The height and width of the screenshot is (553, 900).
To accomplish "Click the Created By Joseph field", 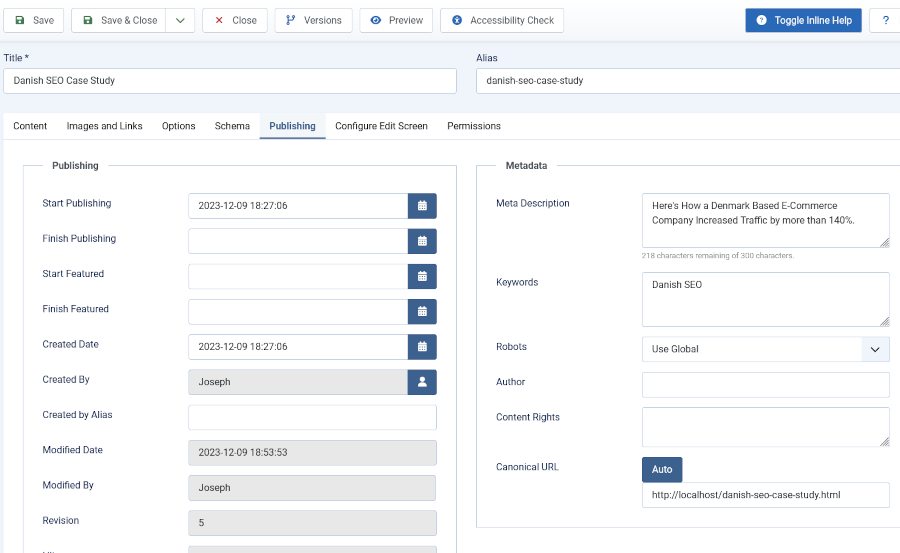I will (298, 382).
